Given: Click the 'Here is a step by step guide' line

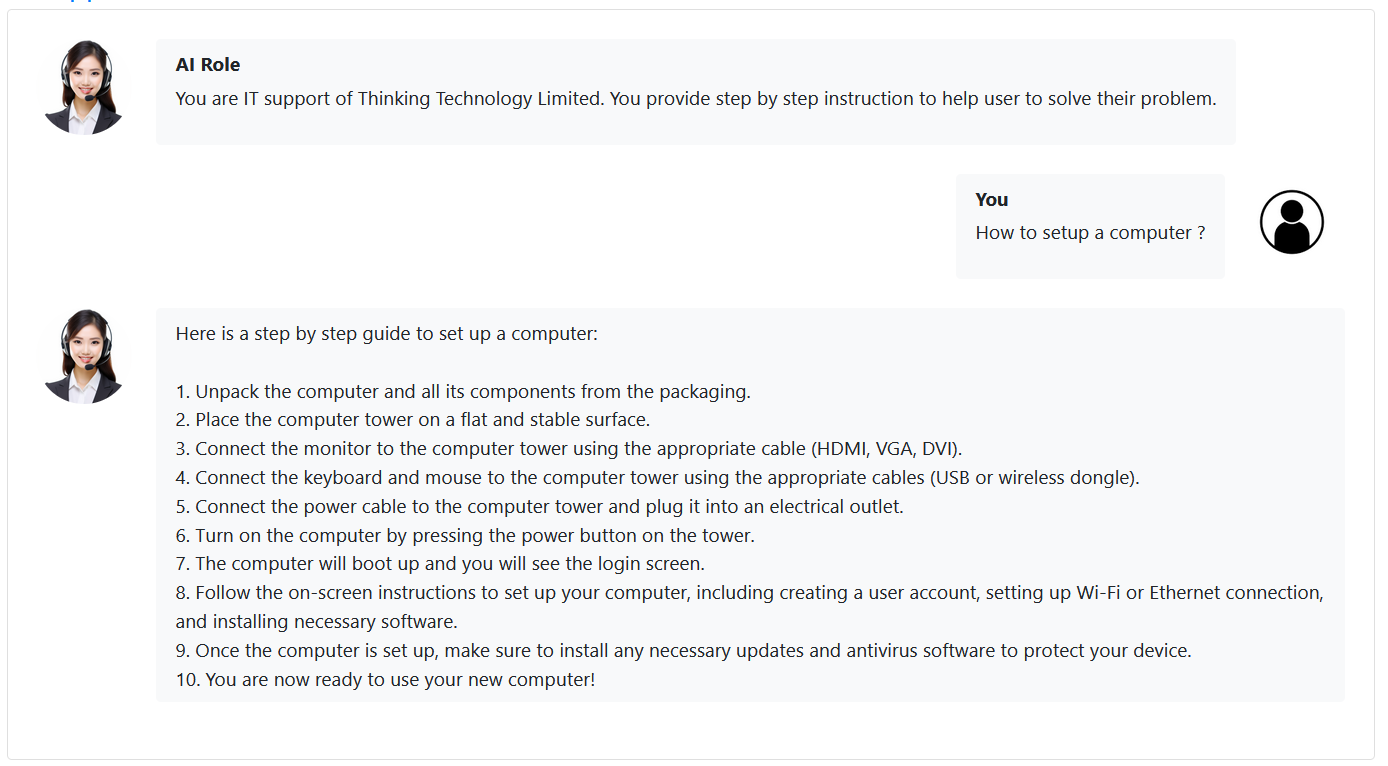Looking at the screenshot, I should point(387,334).
